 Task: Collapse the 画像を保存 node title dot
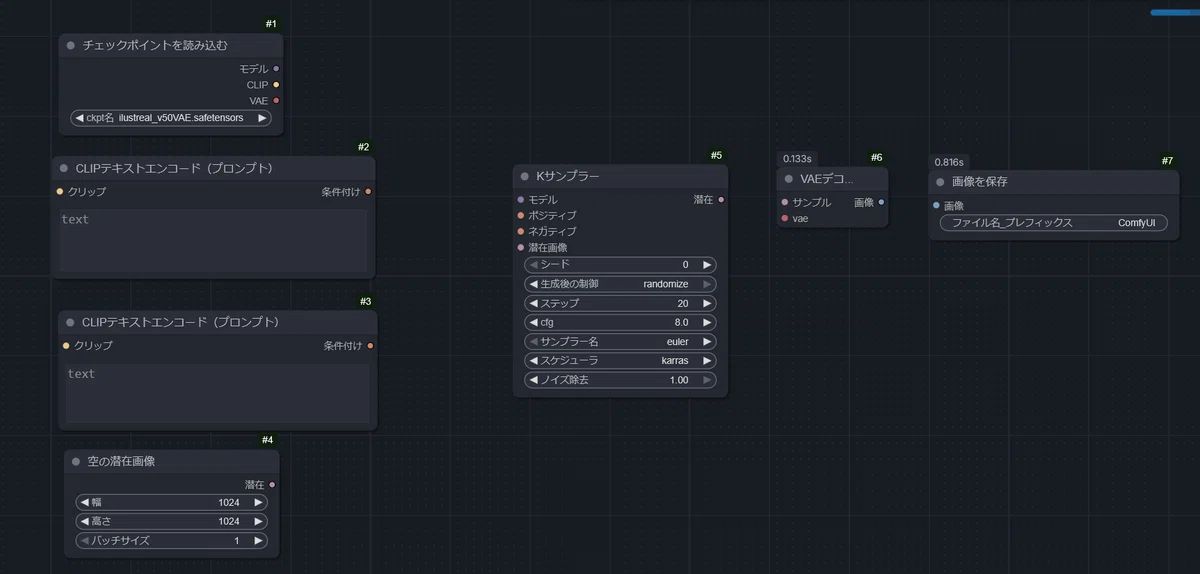(940, 182)
